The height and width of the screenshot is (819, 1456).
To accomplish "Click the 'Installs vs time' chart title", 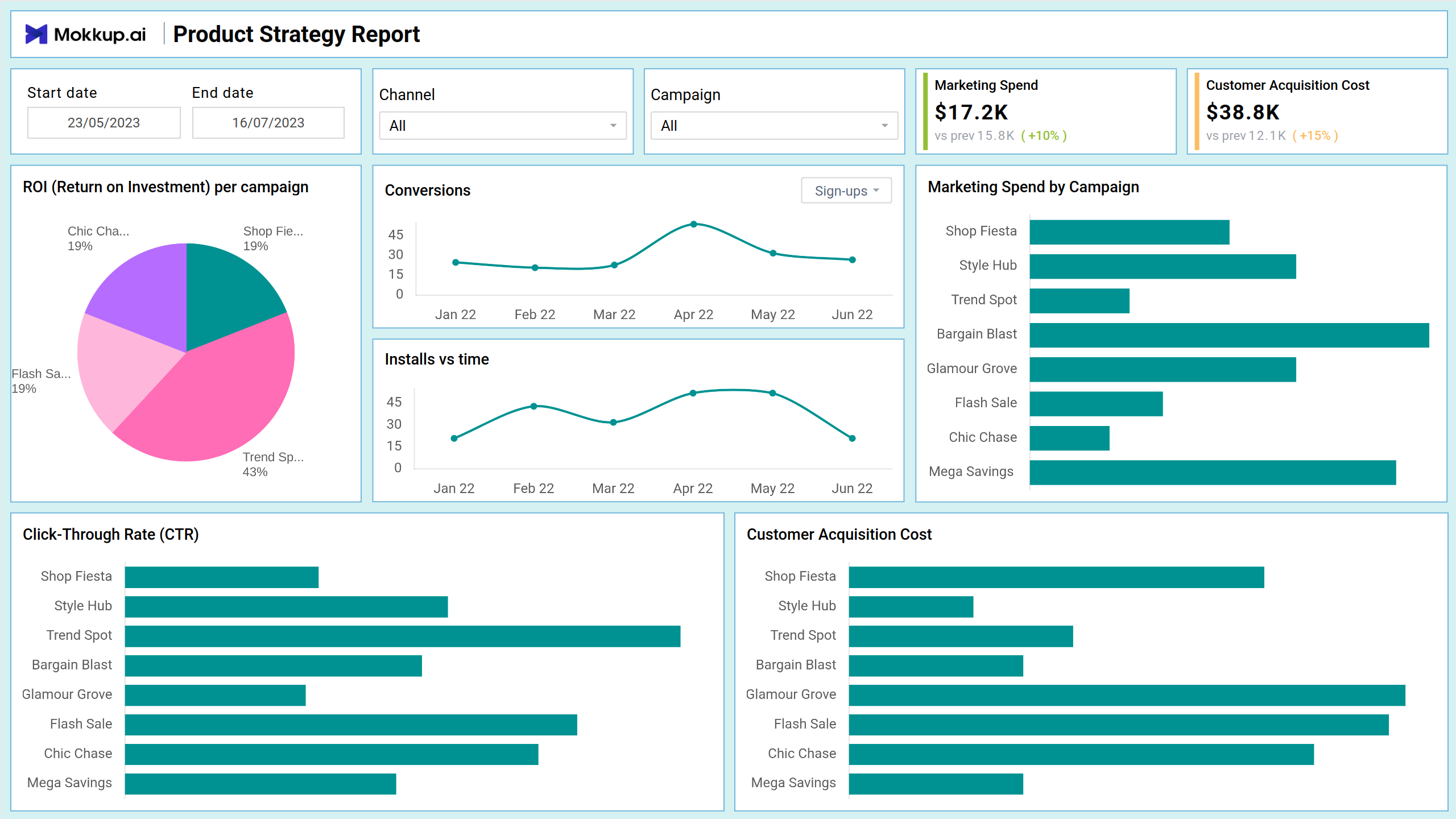I will point(437,359).
